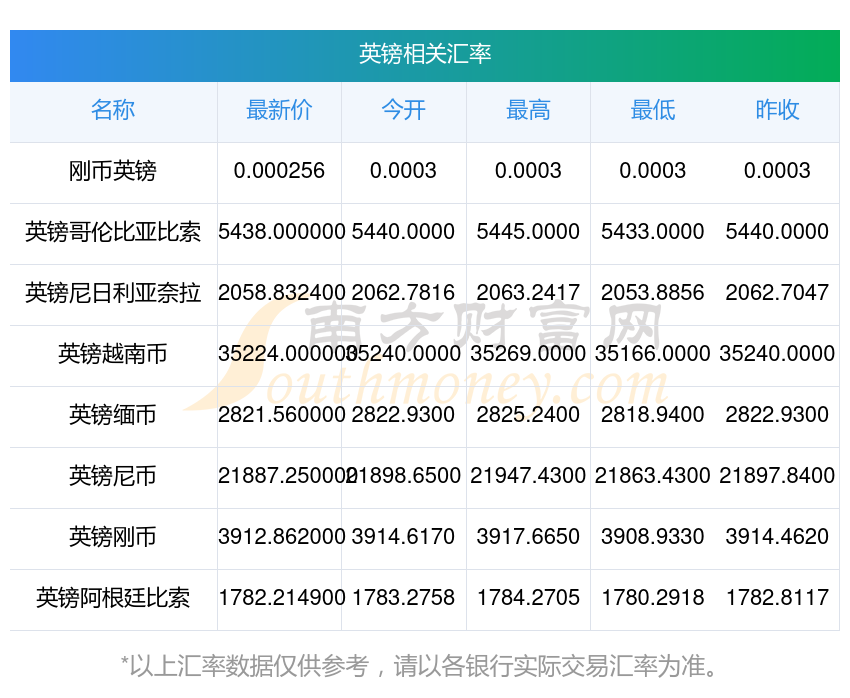
Task: Click the previous close 2062.7047
Action: click(x=777, y=293)
